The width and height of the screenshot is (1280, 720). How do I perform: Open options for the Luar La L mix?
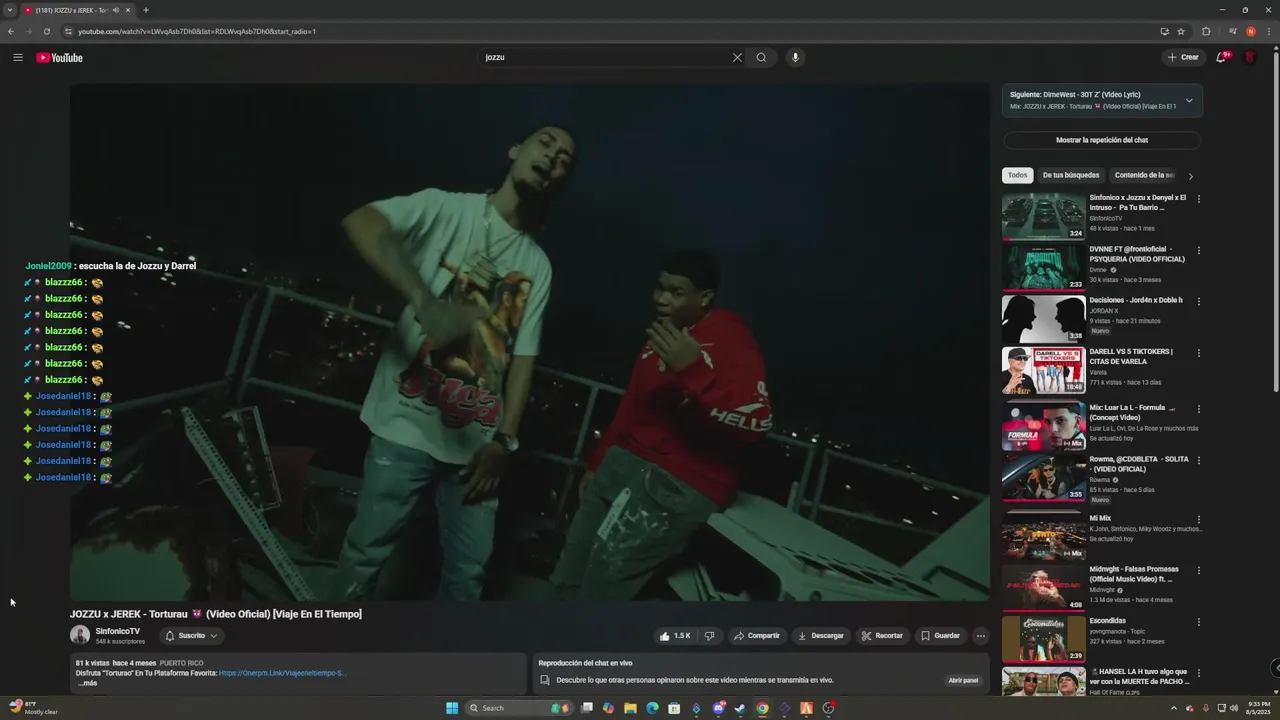click(x=1198, y=409)
